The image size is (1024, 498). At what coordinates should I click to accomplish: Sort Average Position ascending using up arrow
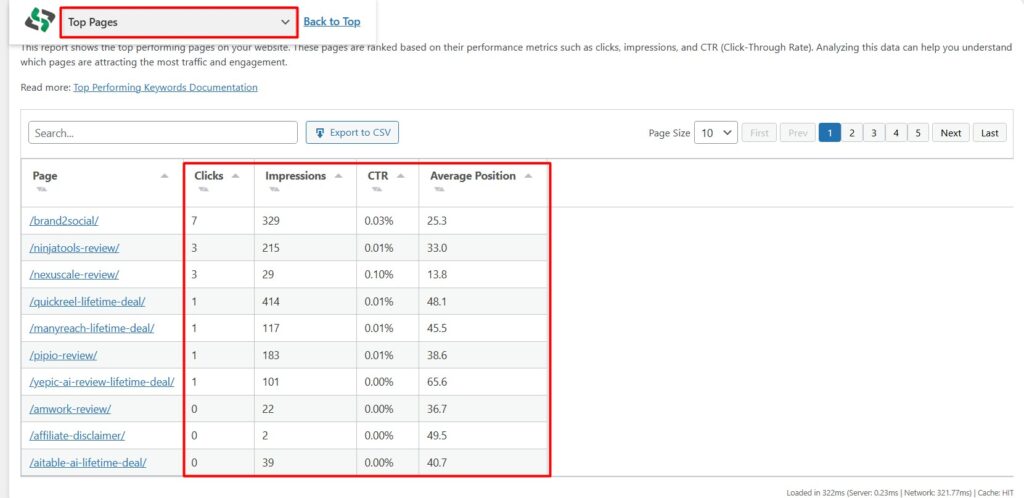[x=528, y=176]
